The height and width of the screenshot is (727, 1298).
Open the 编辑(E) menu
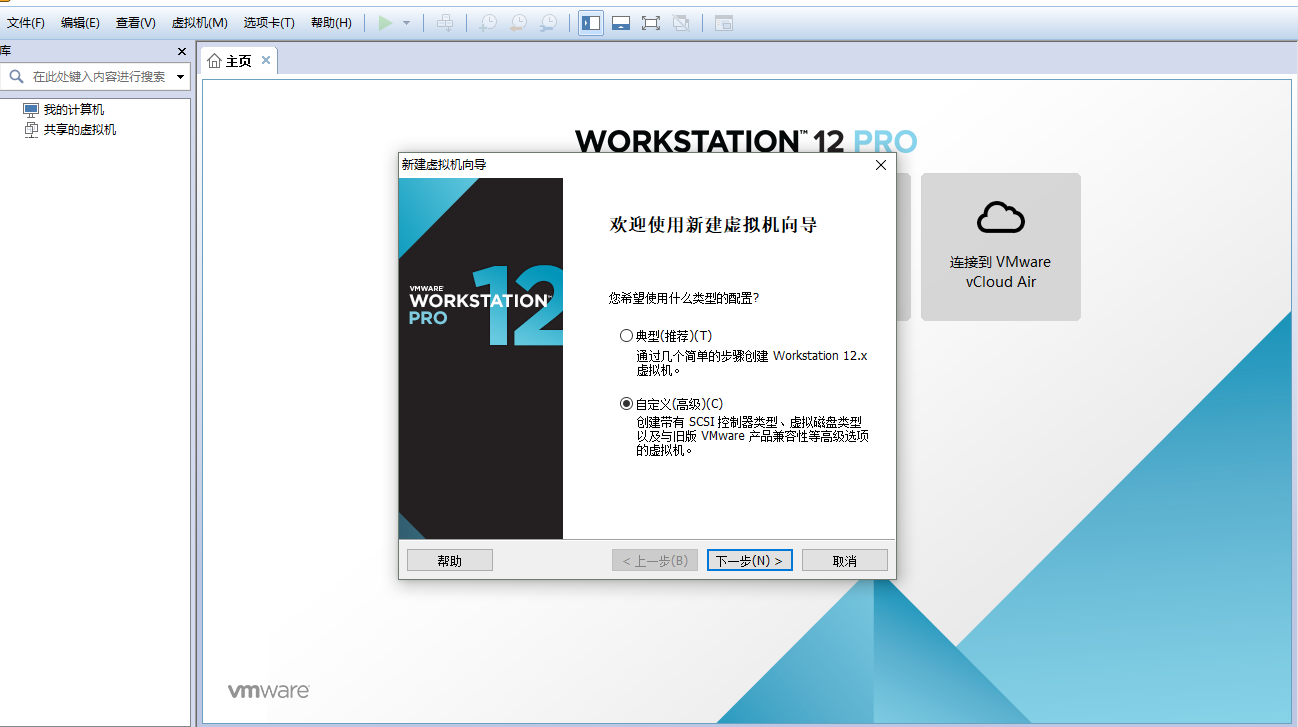coord(80,22)
